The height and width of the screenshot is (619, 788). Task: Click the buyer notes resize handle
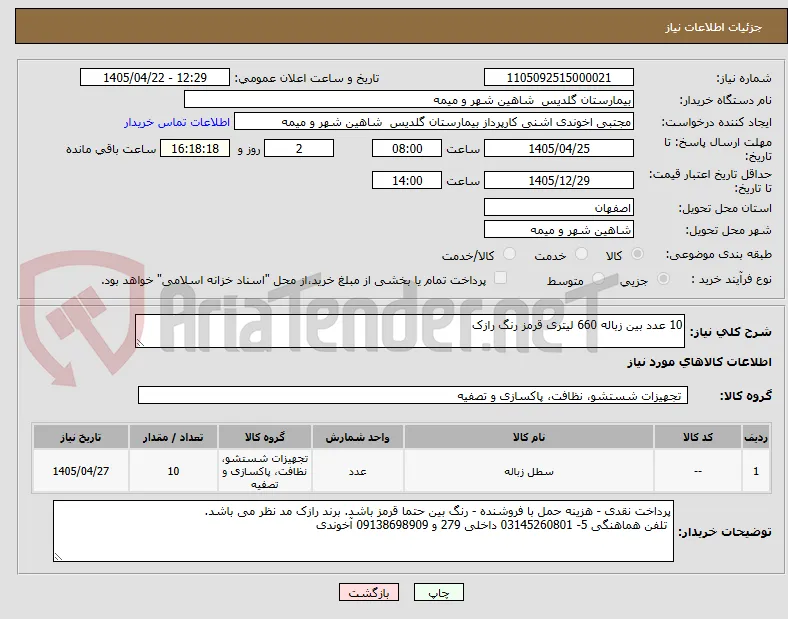pos(58,557)
